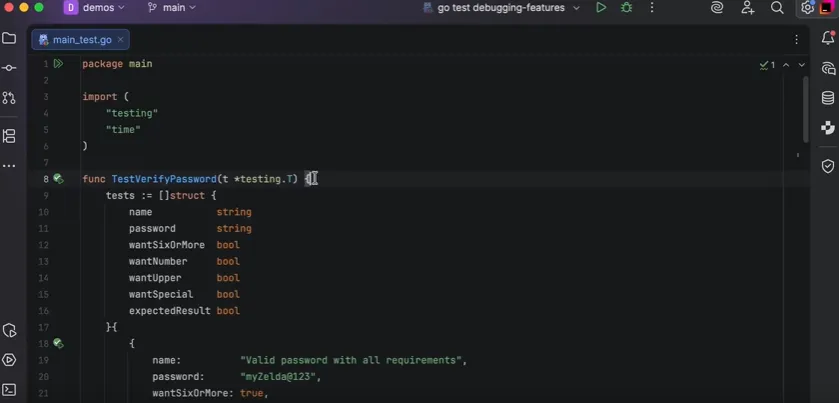The height and width of the screenshot is (403, 839).
Task: Open Search Everywhere magnifier icon
Action: (x=777, y=7)
